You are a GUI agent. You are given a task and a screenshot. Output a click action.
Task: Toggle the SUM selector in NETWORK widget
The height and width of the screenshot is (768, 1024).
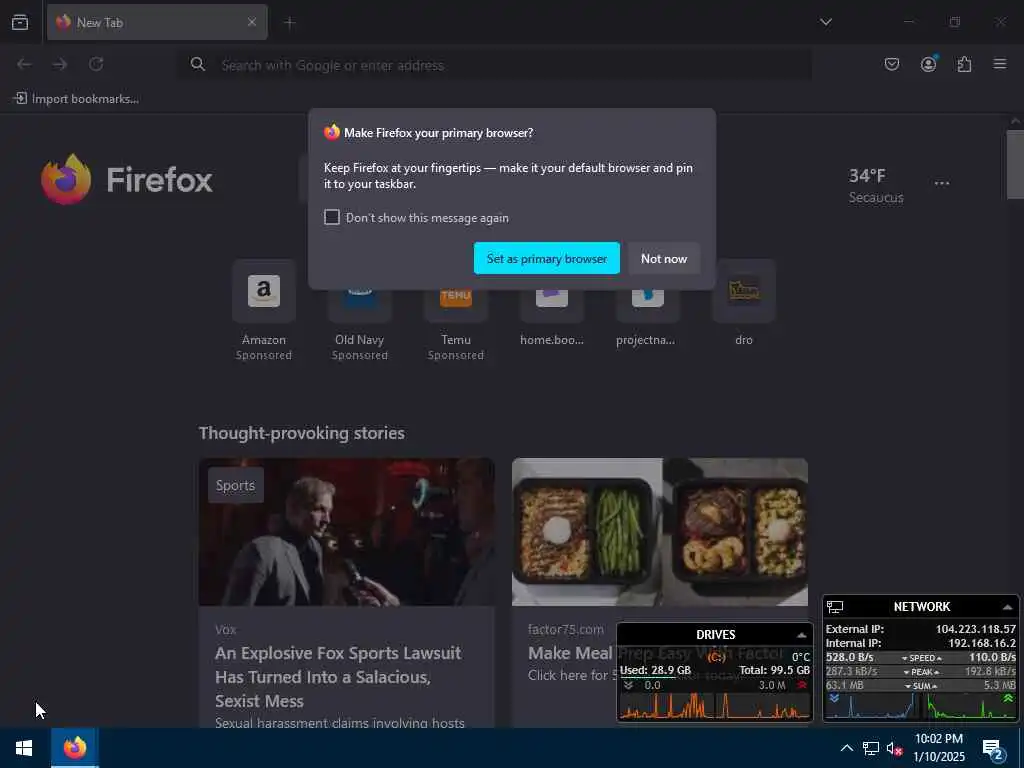921,686
